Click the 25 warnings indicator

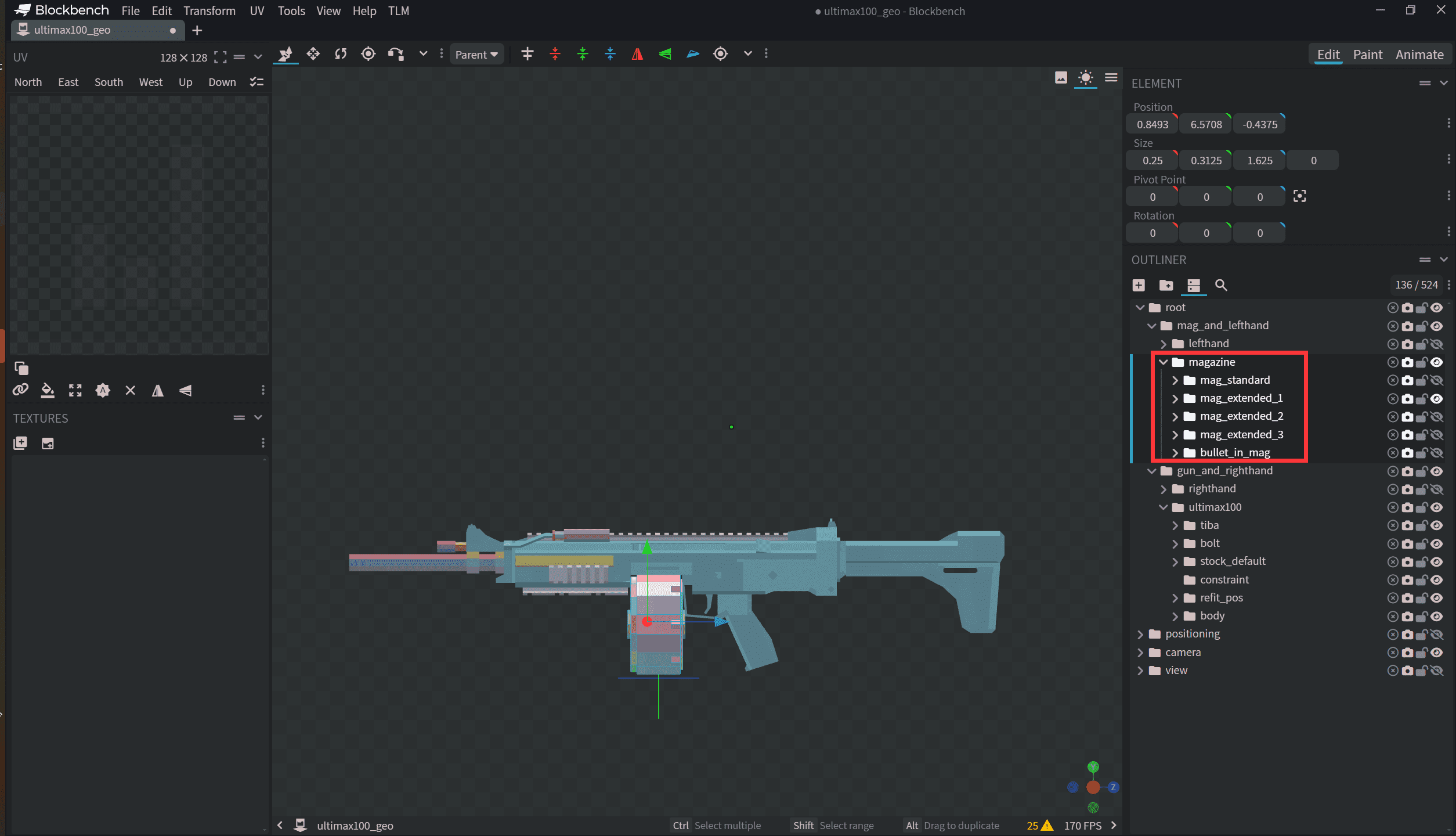click(1039, 826)
